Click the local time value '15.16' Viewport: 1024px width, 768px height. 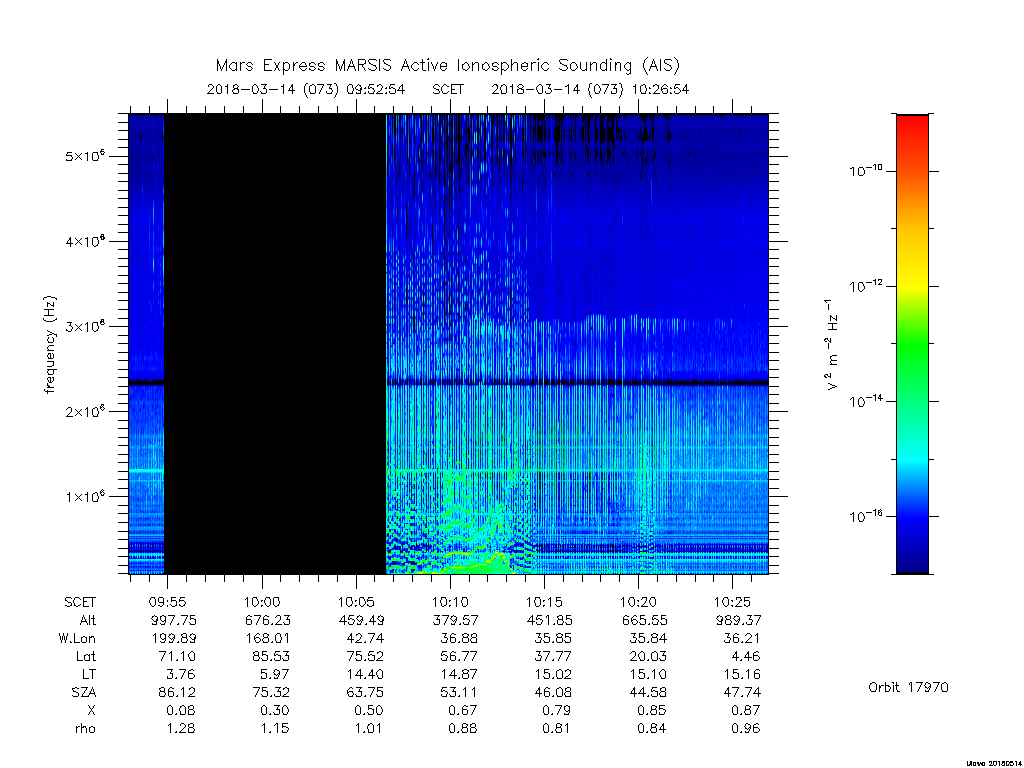pyautogui.click(x=742, y=674)
